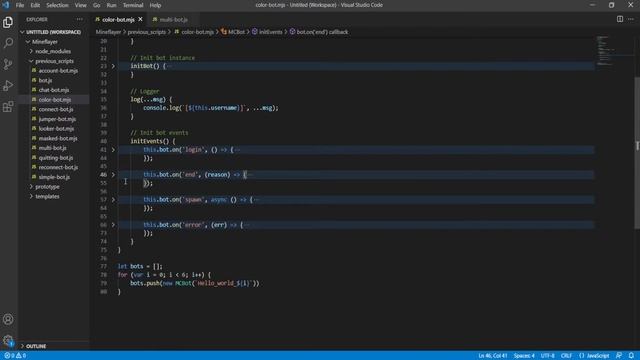640x360 pixels.
Task: Click the errors and warnings status indicator
Action: coord(15,356)
